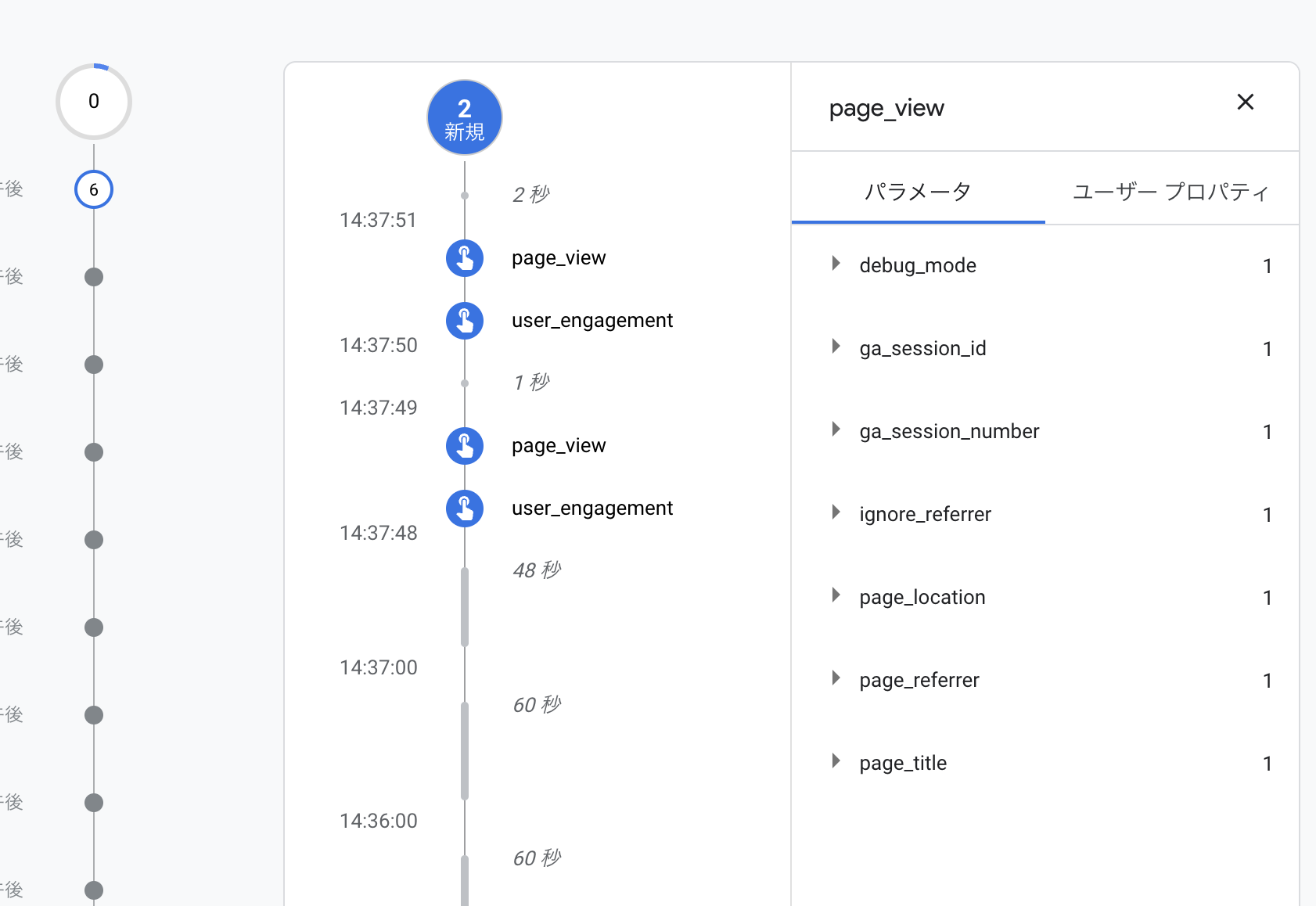Select the minute circle showing 0

pyautogui.click(x=94, y=102)
